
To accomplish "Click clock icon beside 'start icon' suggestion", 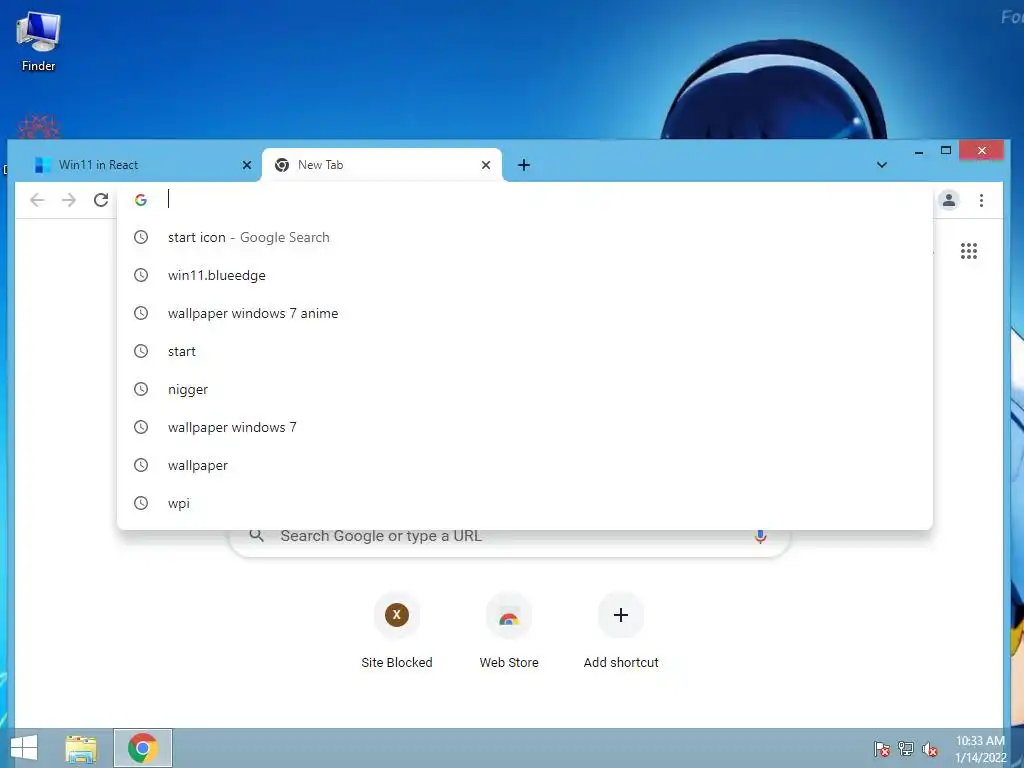I will click(x=141, y=237).
